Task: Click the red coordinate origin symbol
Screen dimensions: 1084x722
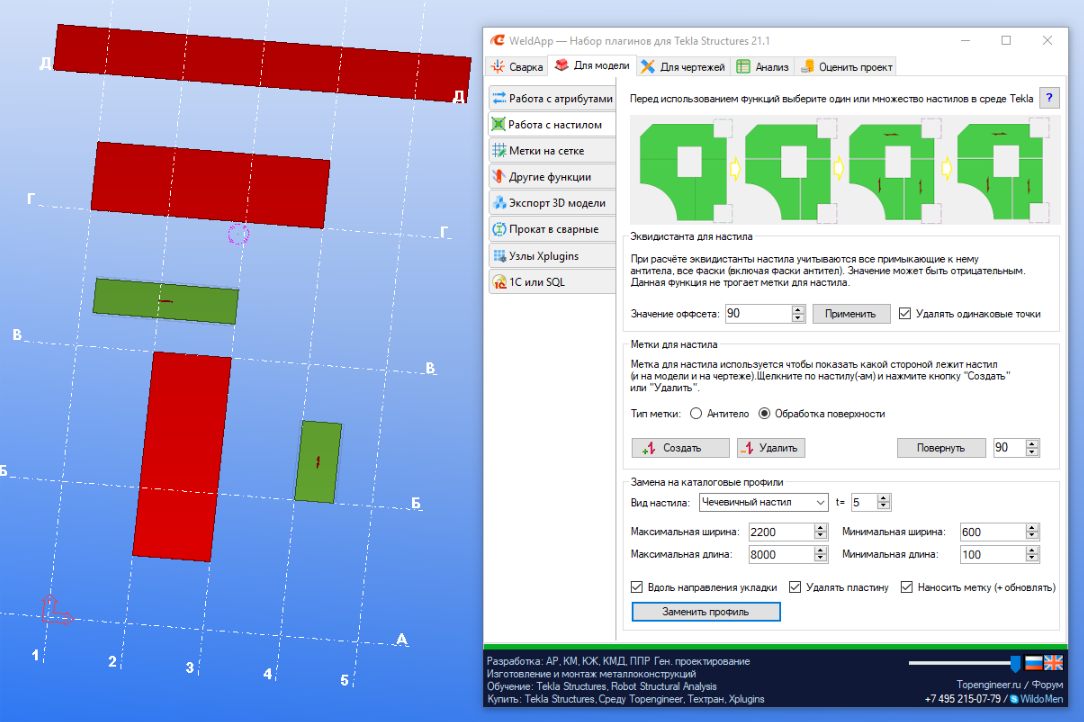Action: [56, 610]
